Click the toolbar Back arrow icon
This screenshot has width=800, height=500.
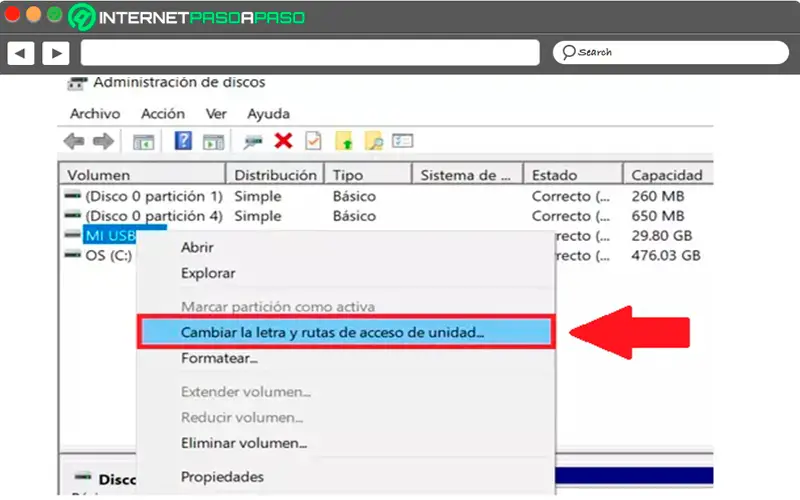74,141
